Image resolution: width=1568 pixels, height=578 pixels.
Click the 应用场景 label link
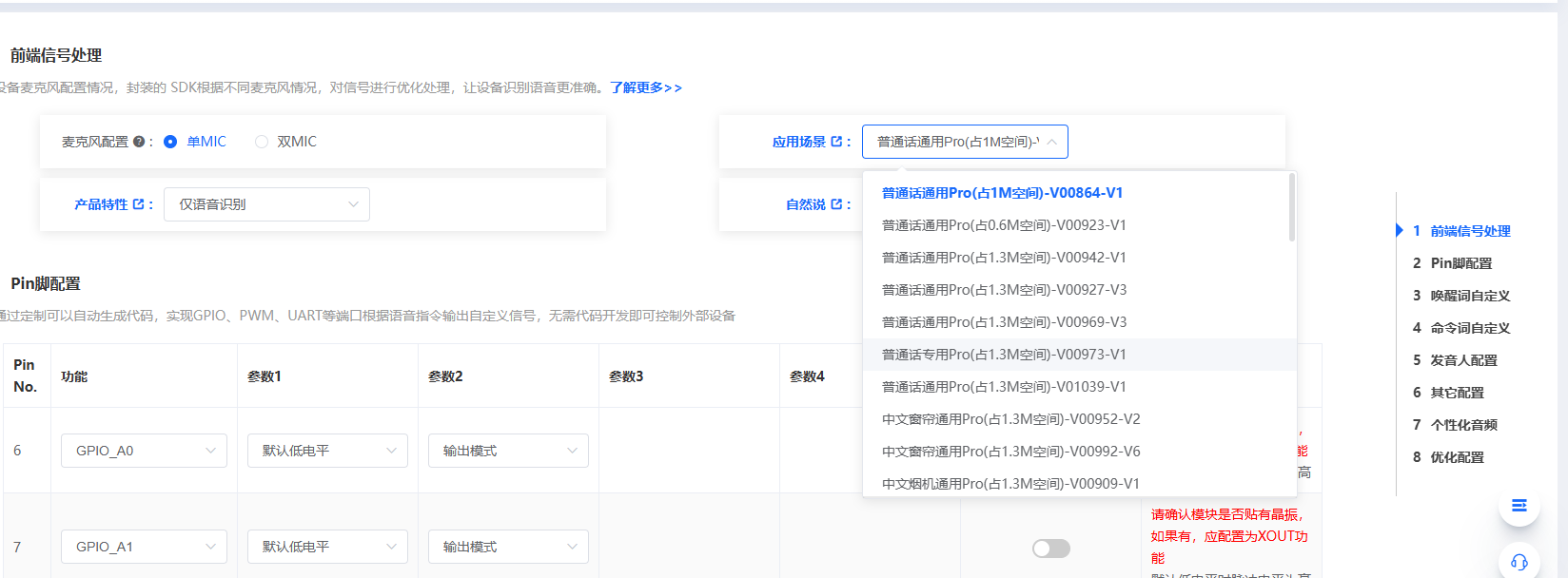(x=799, y=142)
